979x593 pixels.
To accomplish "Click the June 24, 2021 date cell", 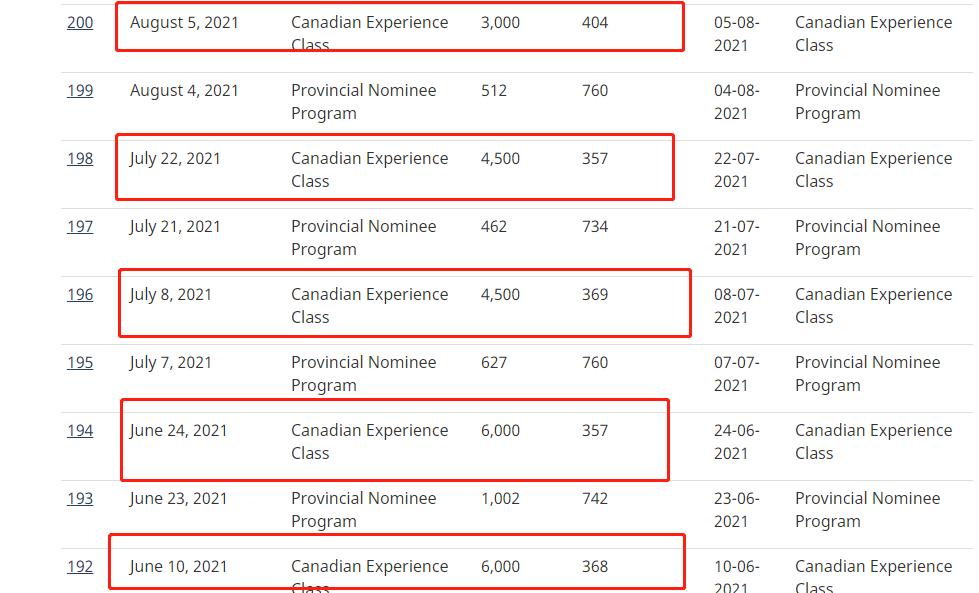I will coord(178,430).
